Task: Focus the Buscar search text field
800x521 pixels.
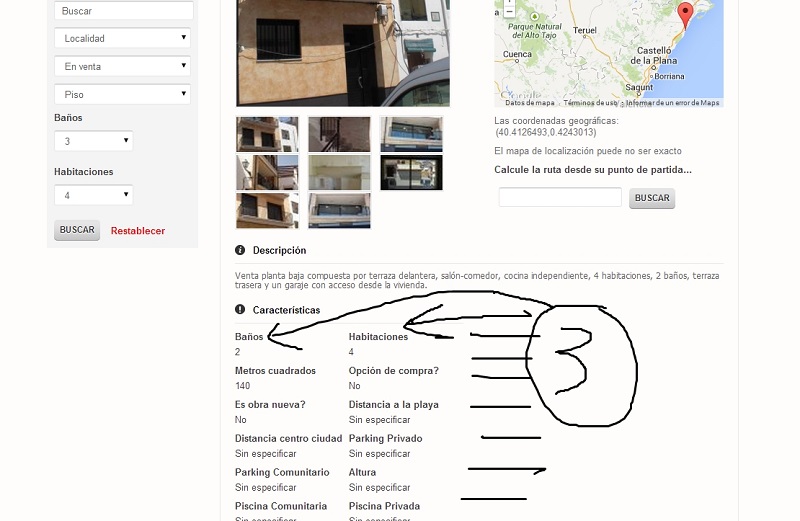Action: (x=124, y=11)
